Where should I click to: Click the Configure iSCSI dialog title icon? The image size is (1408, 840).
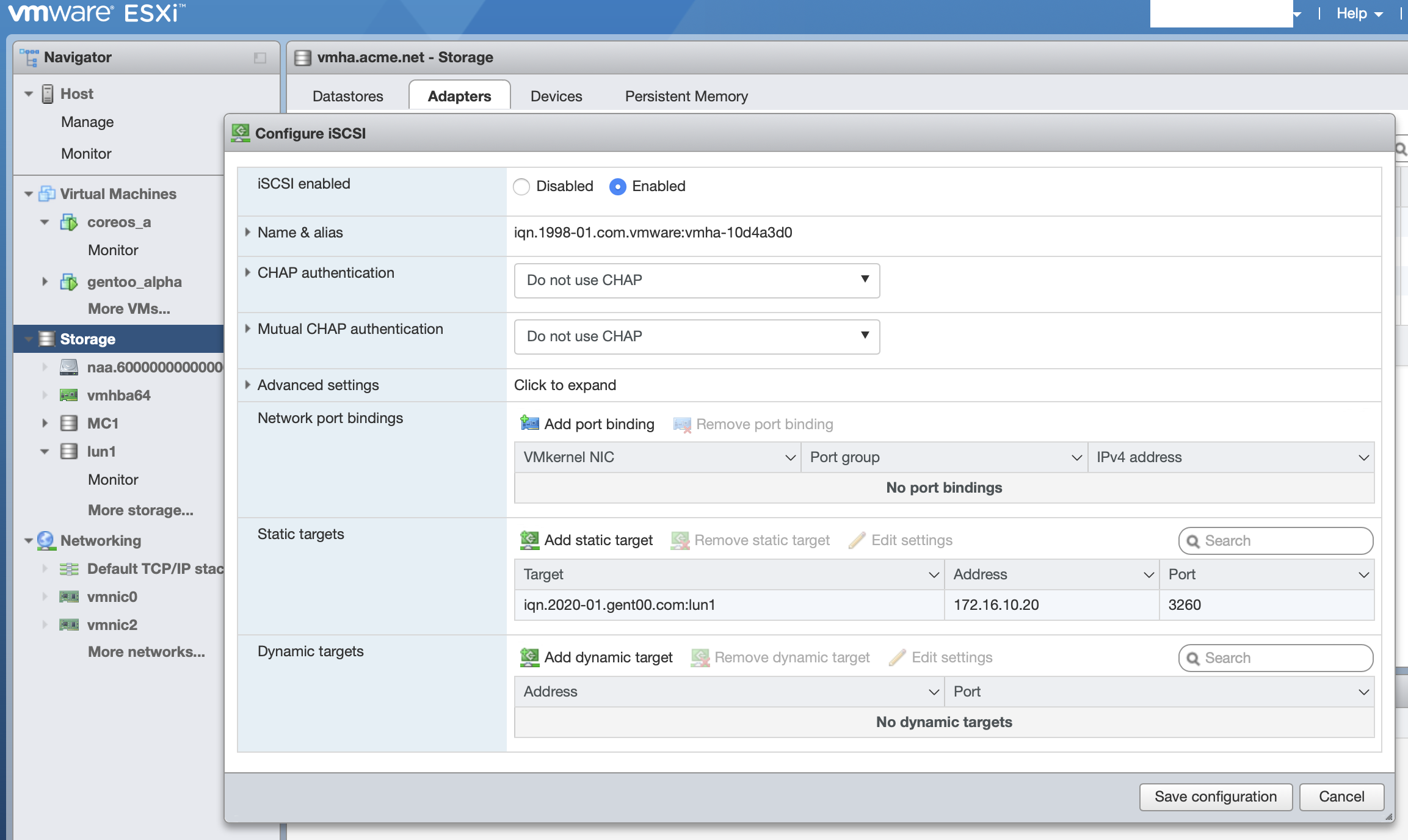(241, 133)
